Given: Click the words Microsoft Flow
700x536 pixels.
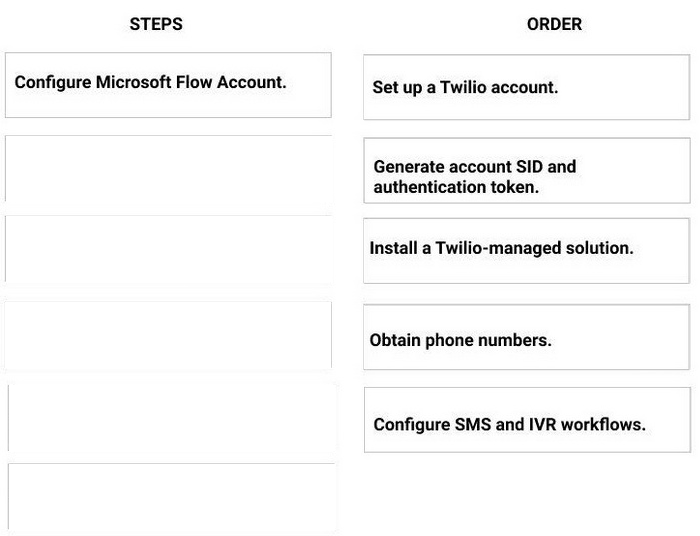Looking at the screenshot, I should [x=154, y=82].
